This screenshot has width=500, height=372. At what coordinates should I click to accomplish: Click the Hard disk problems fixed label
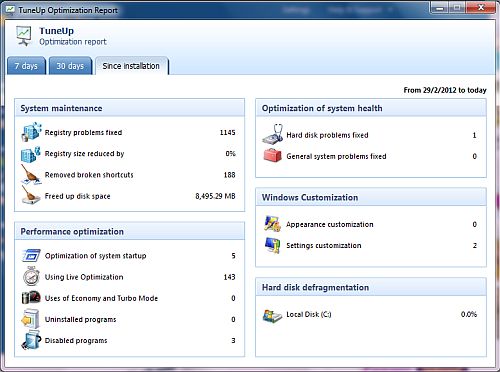(327, 135)
